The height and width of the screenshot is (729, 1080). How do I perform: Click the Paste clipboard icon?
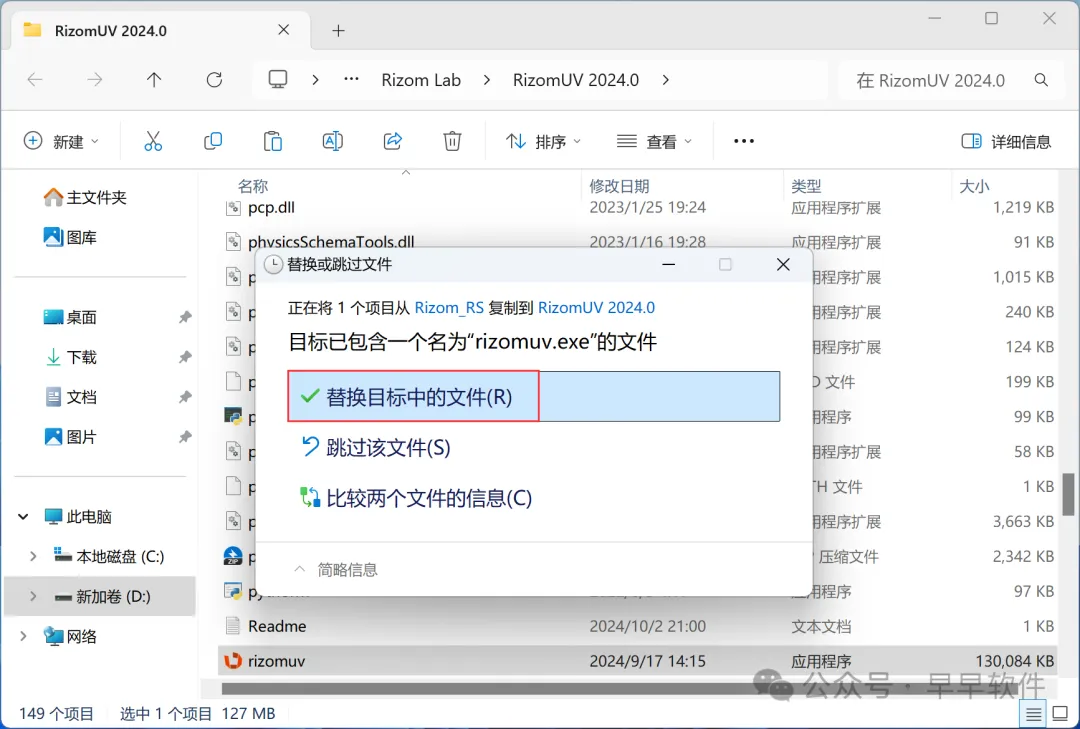(273, 141)
